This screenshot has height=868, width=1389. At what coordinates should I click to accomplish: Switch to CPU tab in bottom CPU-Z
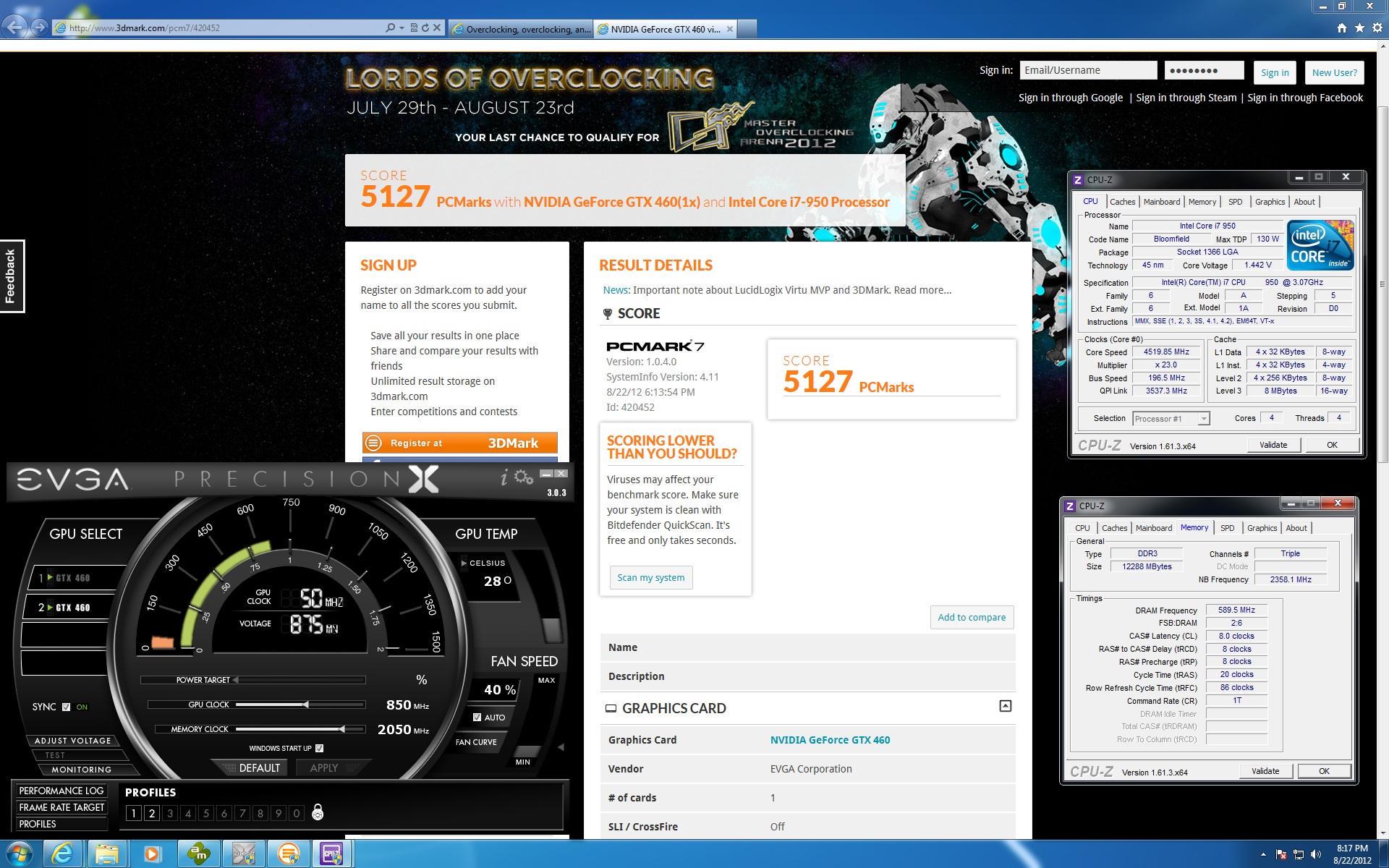coord(1082,528)
